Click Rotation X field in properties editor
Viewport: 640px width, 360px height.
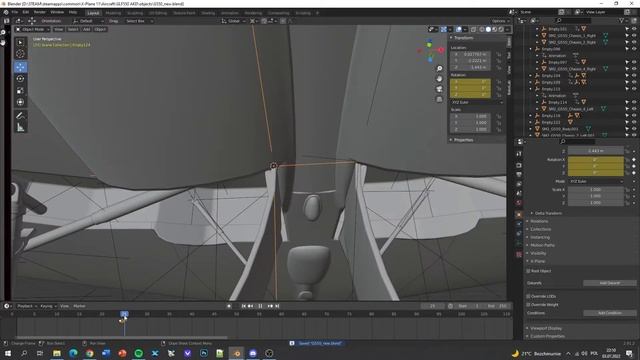click(596, 160)
